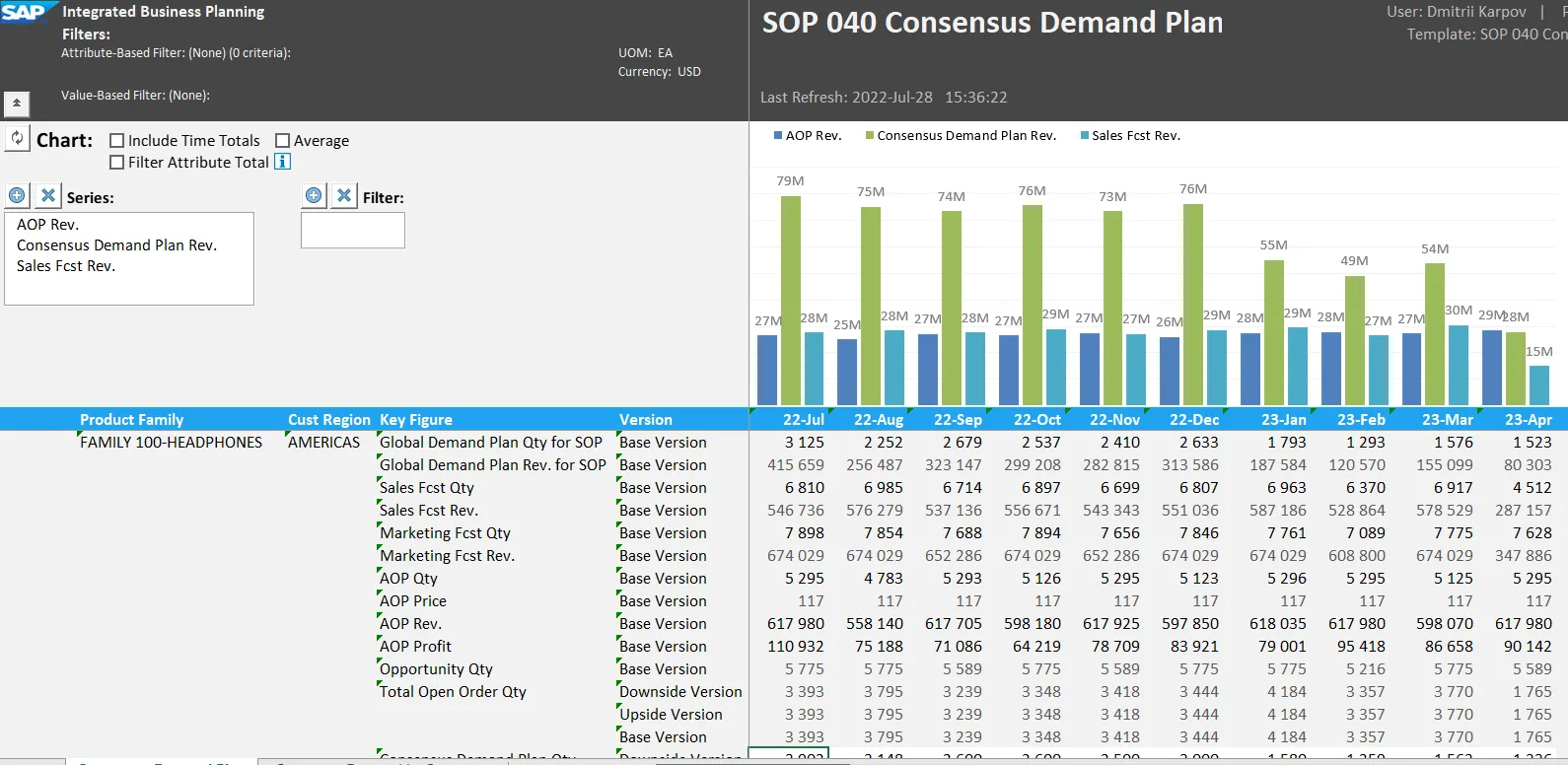Click the UOM: EA label
The height and width of the screenshot is (765, 1568).
coord(645,53)
